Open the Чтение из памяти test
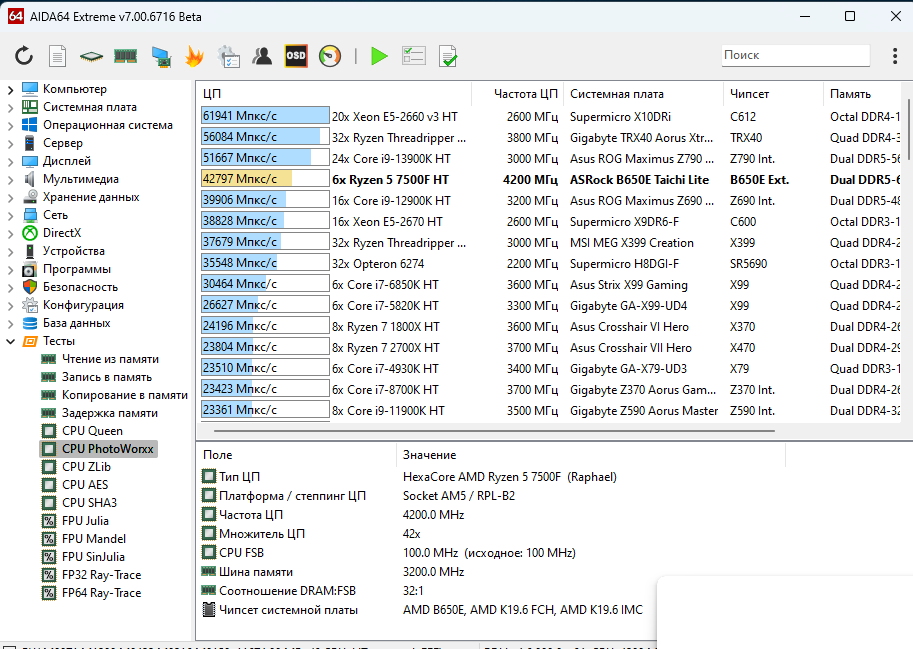This screenshot has width=913, height=649. 110,359
